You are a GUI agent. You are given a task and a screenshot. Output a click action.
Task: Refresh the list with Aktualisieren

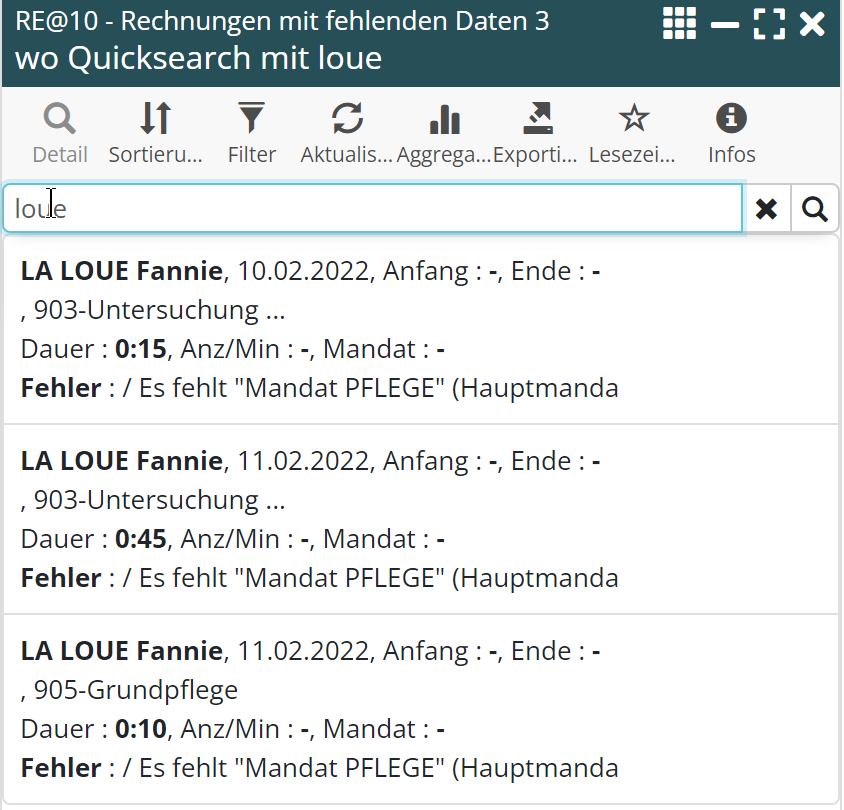(x=346, y=133)
